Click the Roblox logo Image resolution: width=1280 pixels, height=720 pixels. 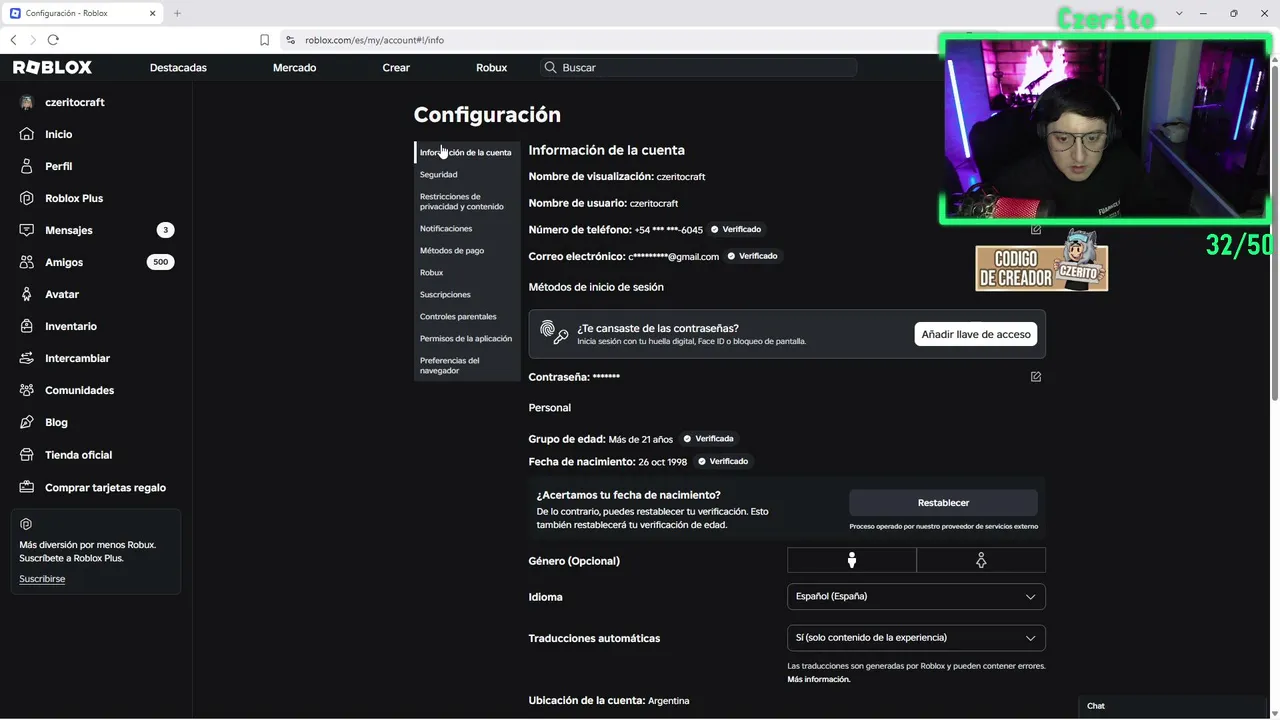click(x=52, y=67)
